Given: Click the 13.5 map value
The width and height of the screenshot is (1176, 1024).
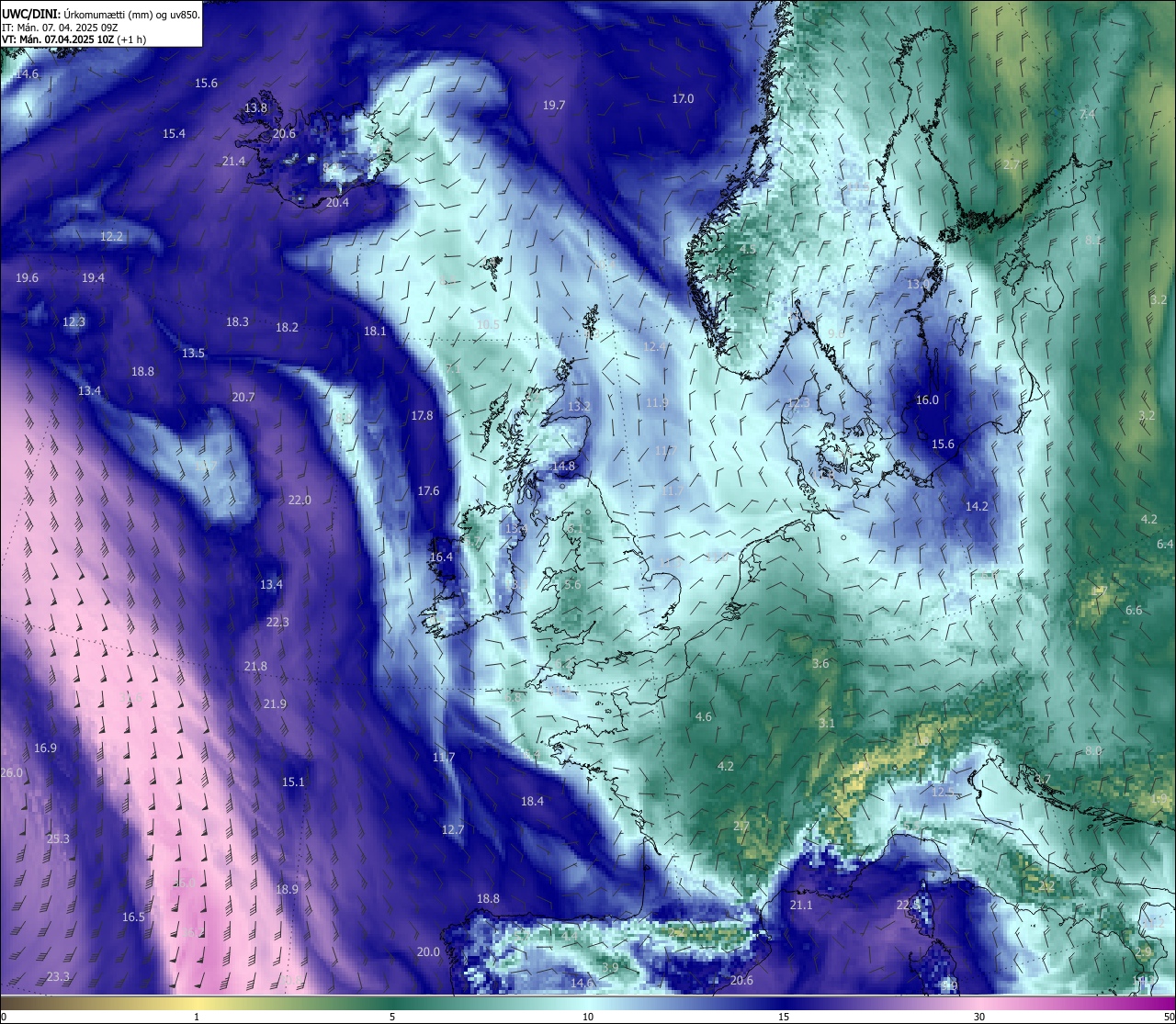Looking at the screenshot, I should [x=193, y=354].
